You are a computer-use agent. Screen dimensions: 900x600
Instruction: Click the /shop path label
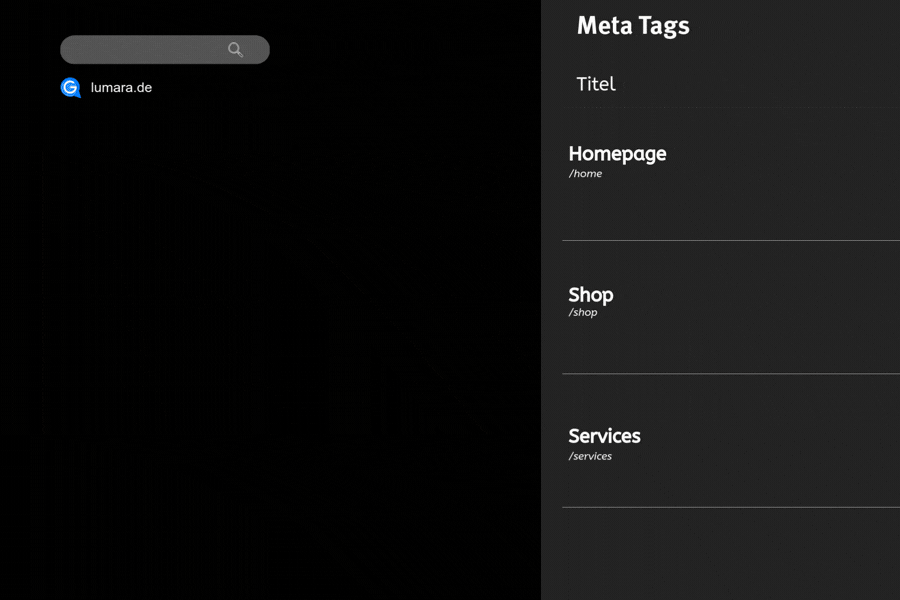tap(583, 311)
